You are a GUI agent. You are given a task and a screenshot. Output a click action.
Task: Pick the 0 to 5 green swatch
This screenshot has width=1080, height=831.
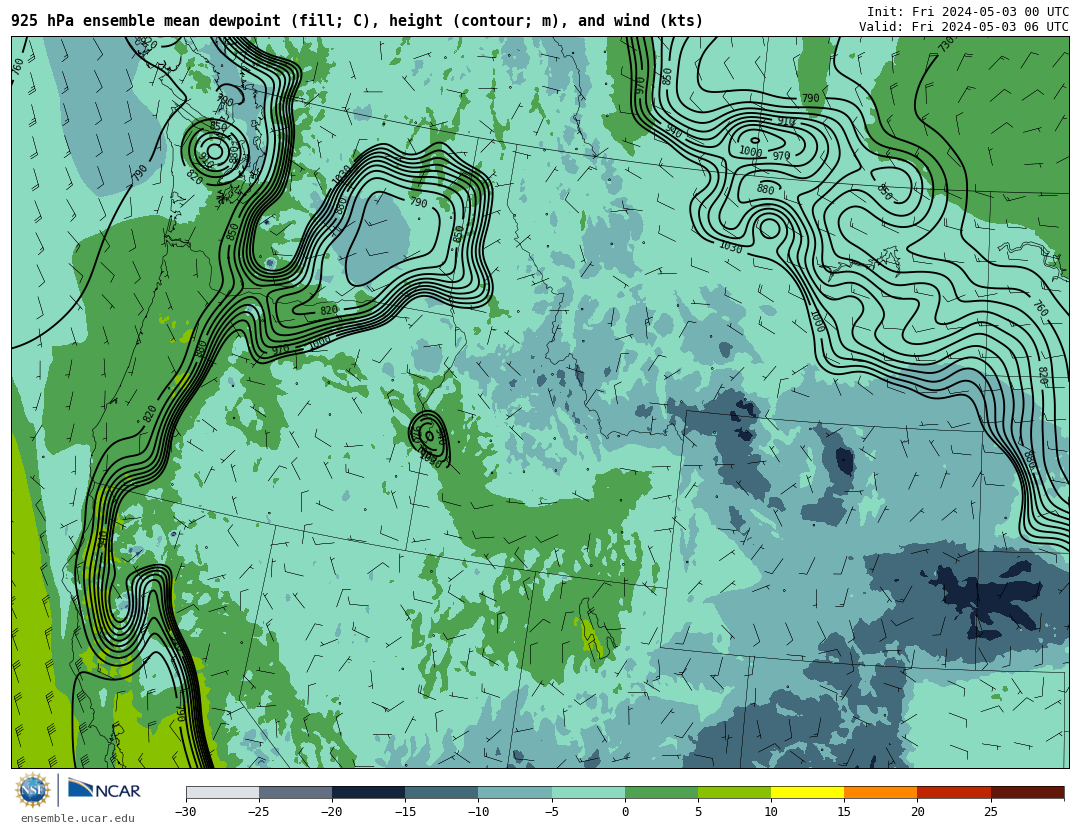pyautogui.click(x=661, y=792)
